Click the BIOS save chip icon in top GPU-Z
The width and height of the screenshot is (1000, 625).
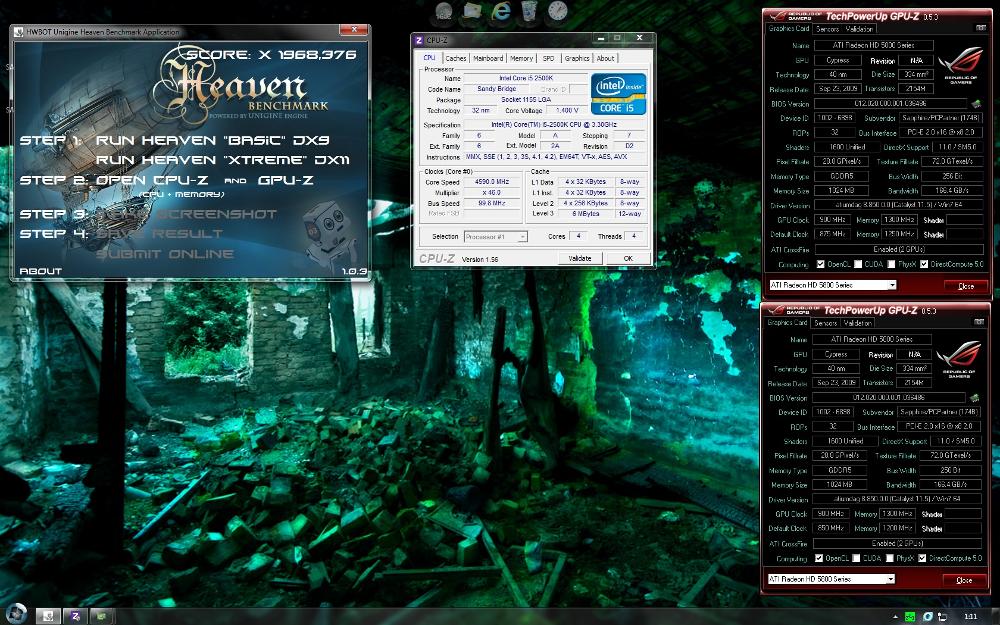975,103
